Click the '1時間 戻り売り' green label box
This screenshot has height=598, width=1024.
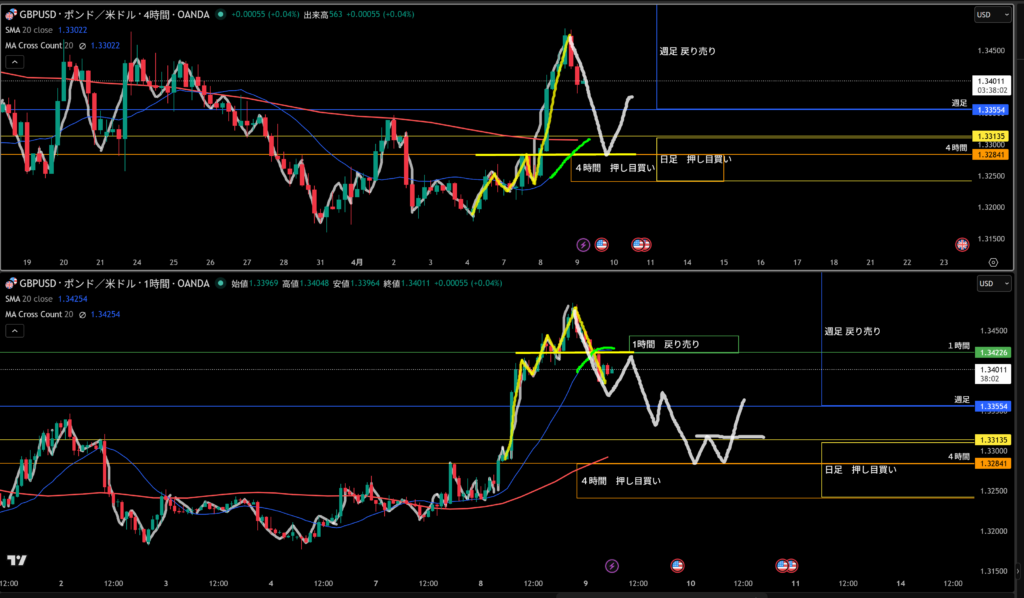(x=683, y=344)
